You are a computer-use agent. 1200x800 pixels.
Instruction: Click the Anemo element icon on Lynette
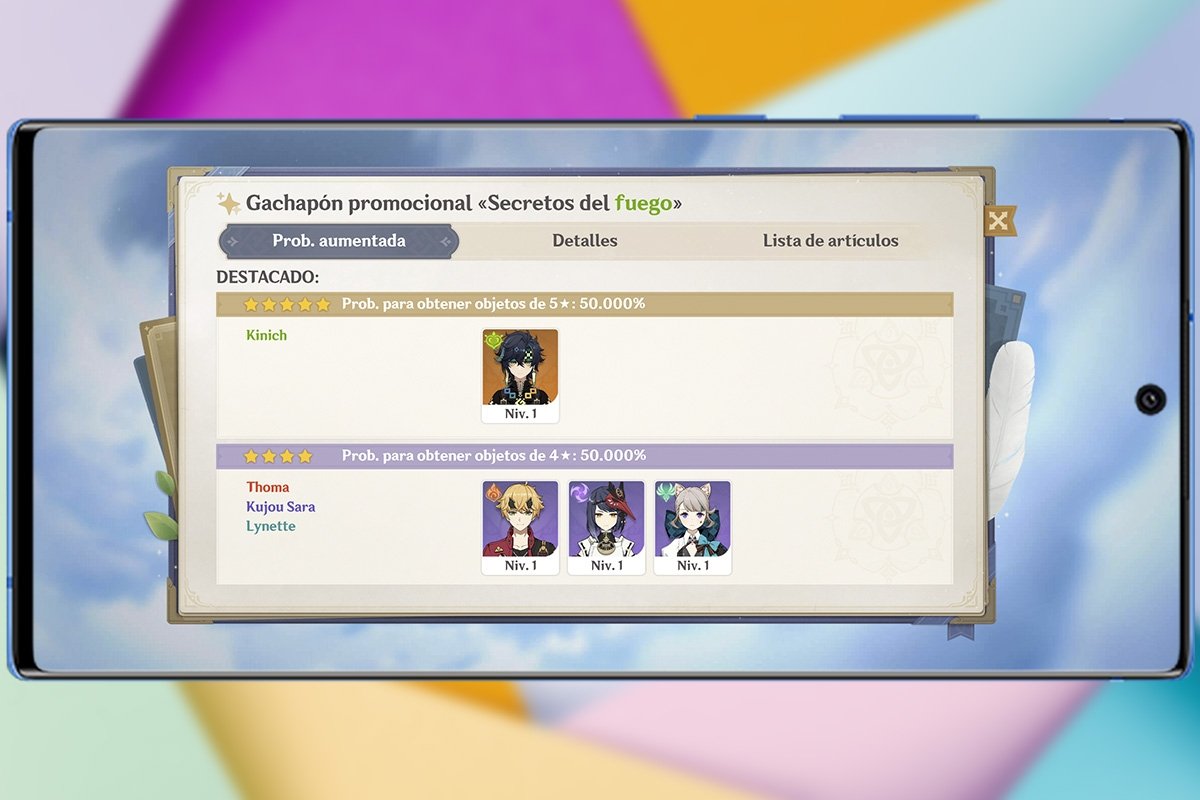(666, 492)
